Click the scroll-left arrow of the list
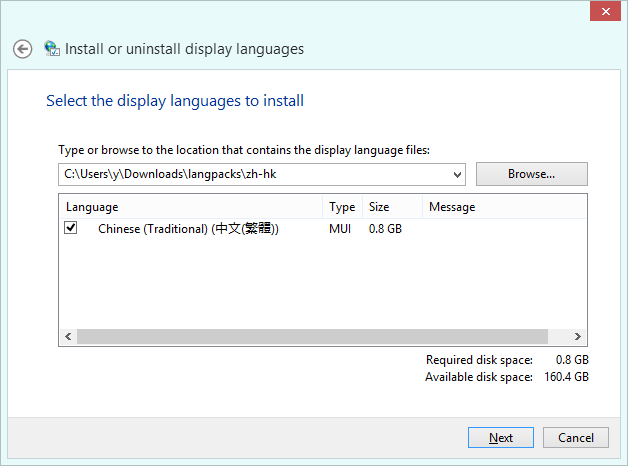The image size is (628, 466). pos(68,336)
